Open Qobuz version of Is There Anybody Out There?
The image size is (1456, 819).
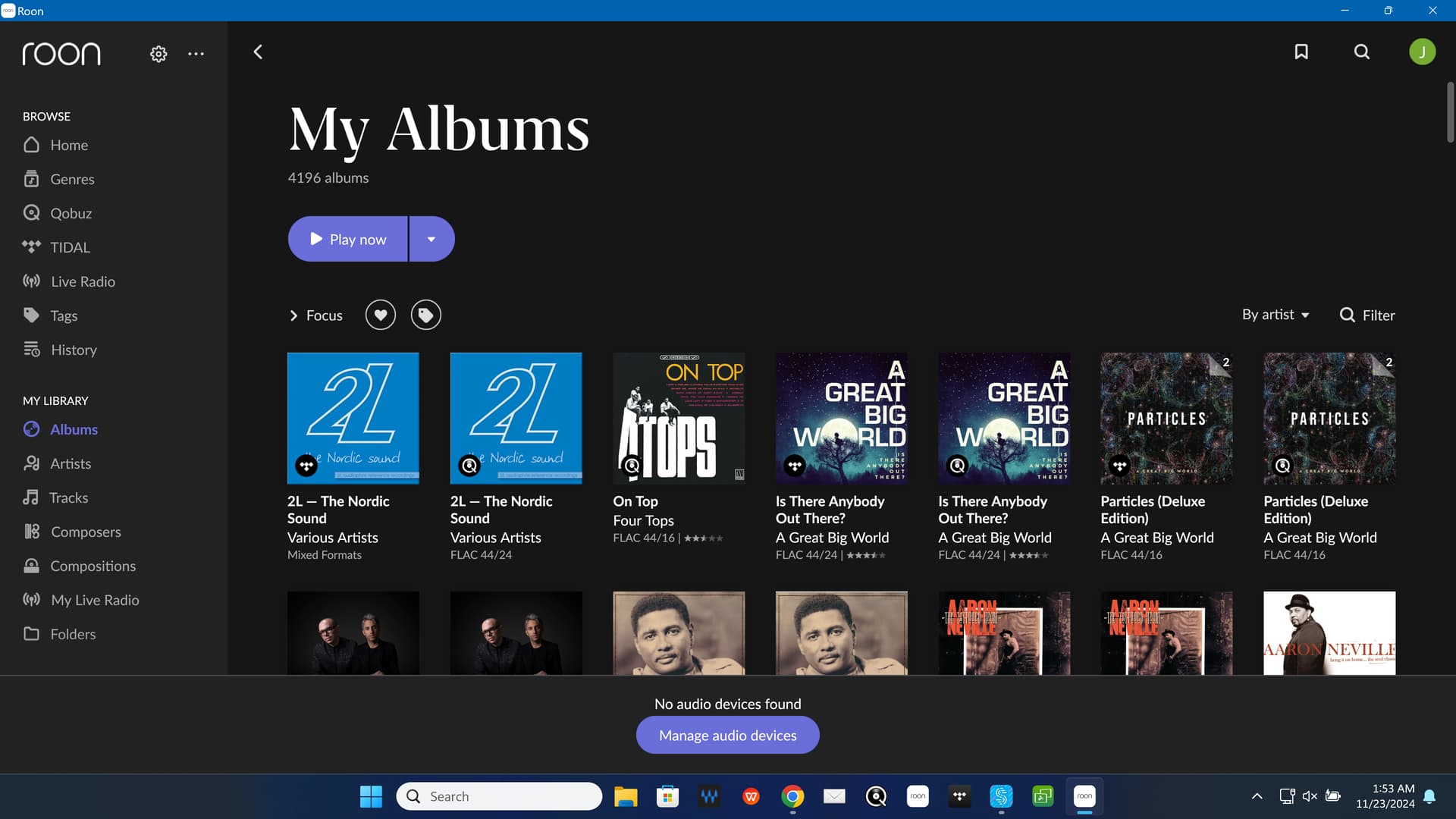1004,418
